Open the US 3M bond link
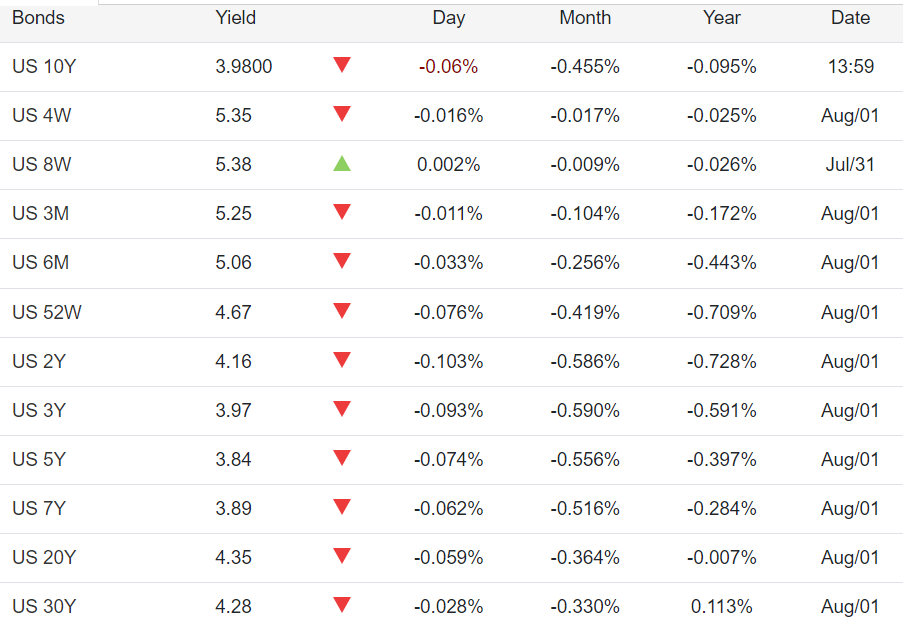Viewport: 903px width, 631px height. pos(40,213)
